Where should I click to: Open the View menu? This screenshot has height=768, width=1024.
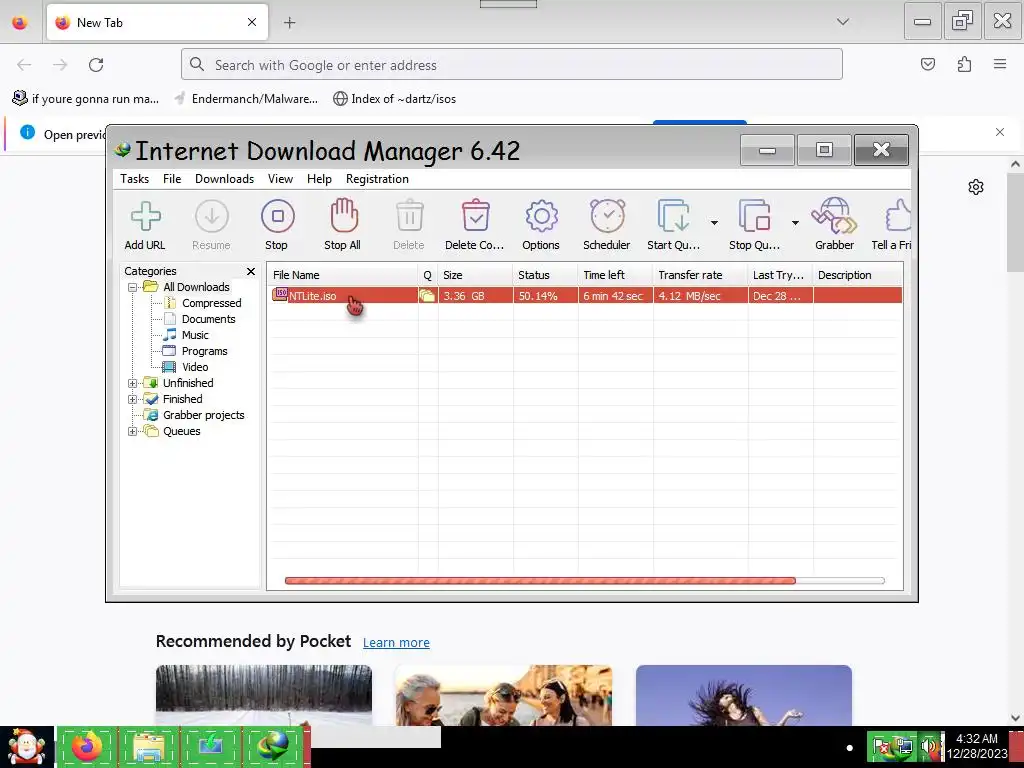click(280, 179)
